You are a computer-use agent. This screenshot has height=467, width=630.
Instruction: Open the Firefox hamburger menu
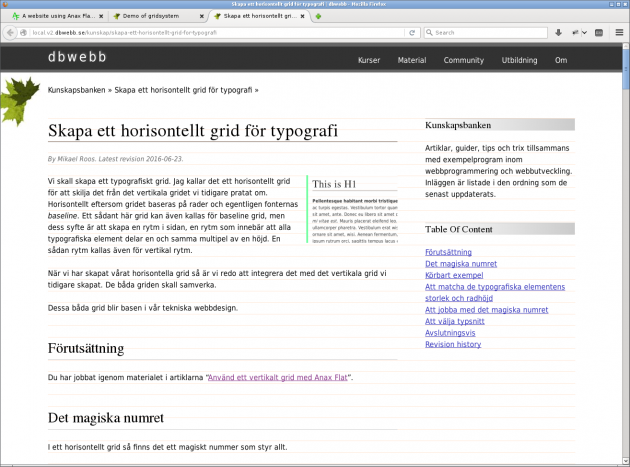[x=619, y=33]
